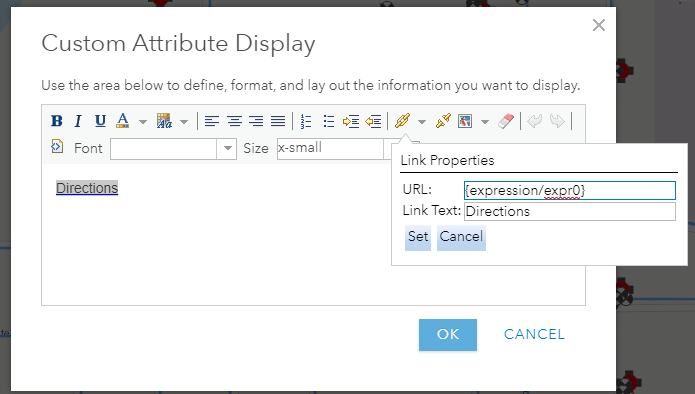Screen dimensions: 695x394
Task: Close the Custom Attribute Display dialog
Action: pyautogui.click(x=599, y=25)
